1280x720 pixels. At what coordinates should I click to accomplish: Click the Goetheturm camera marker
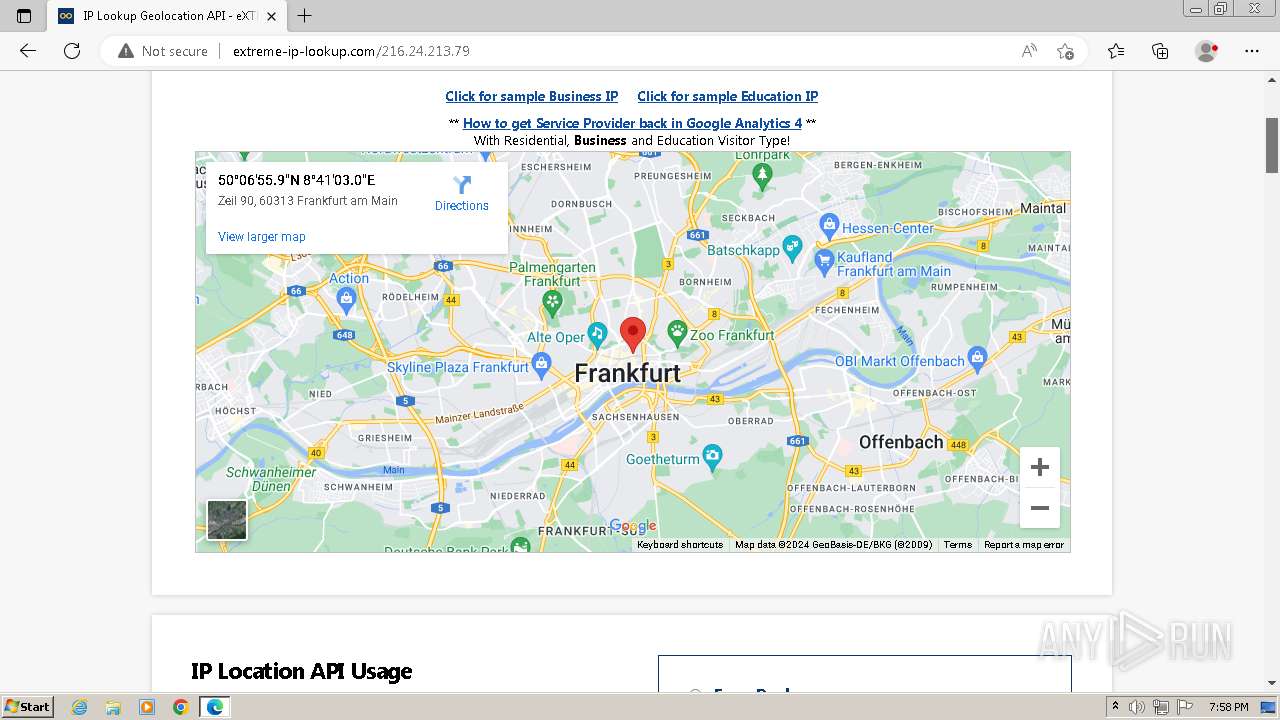pos(712,458)
